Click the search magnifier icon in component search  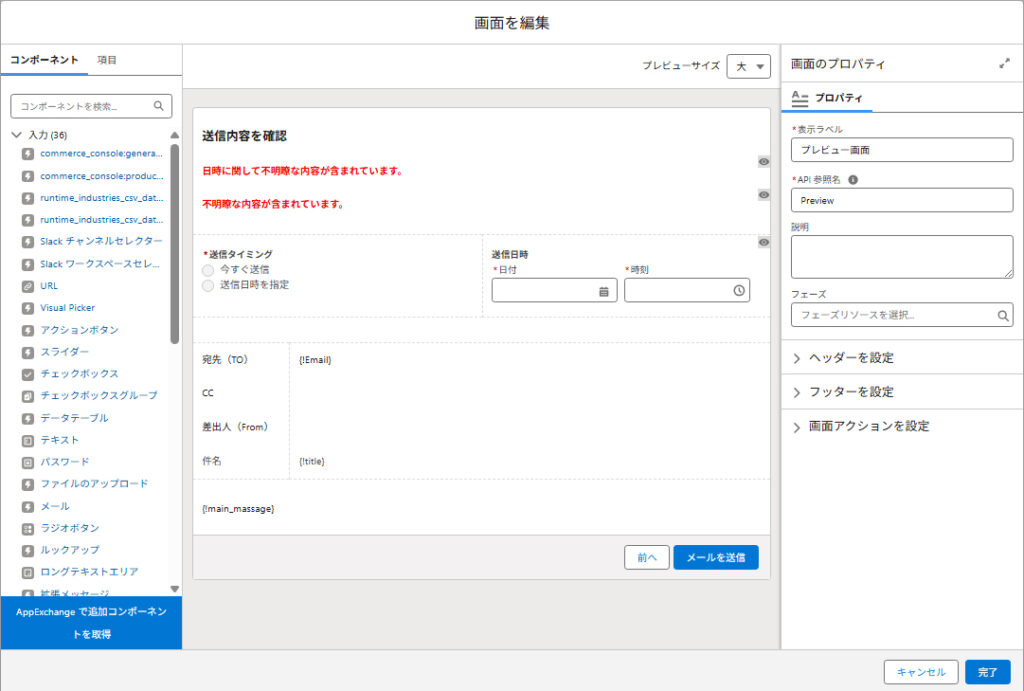click(x=158, y=106)
